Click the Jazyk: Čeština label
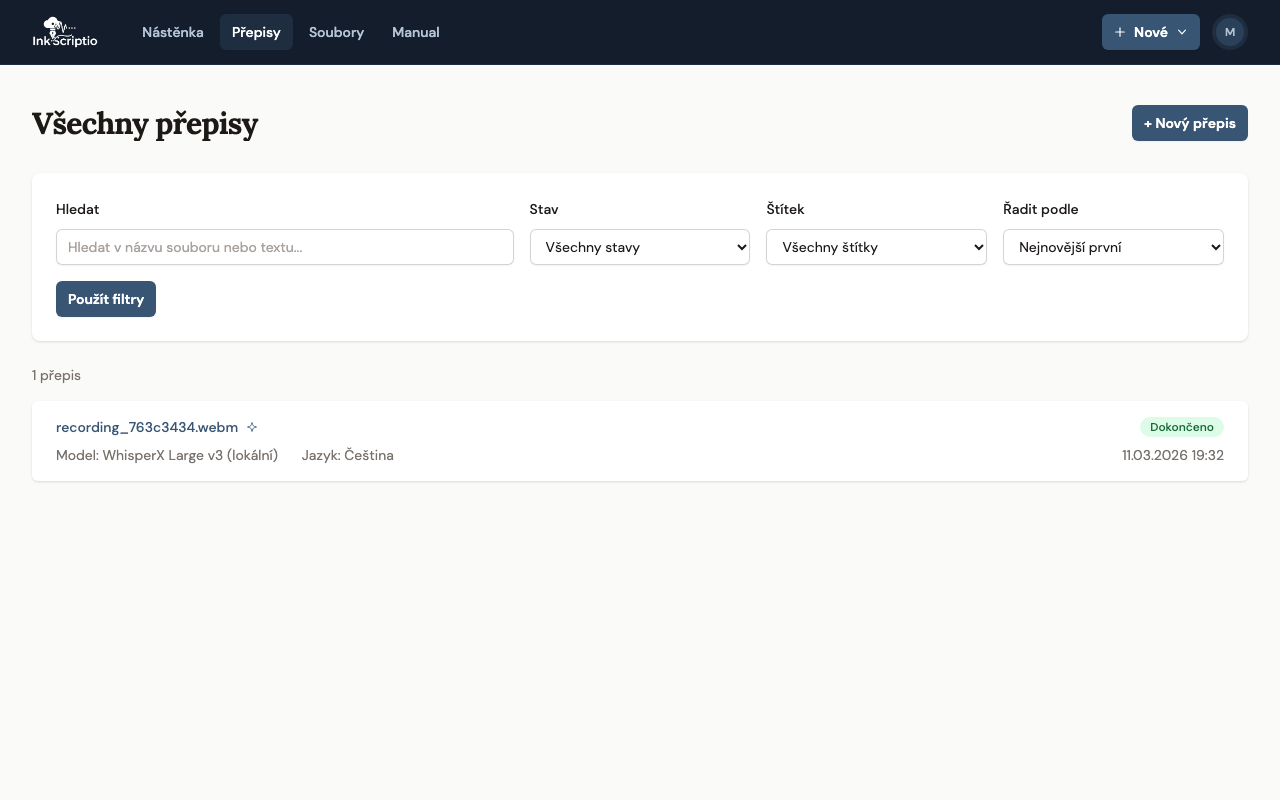 [347, 455]
